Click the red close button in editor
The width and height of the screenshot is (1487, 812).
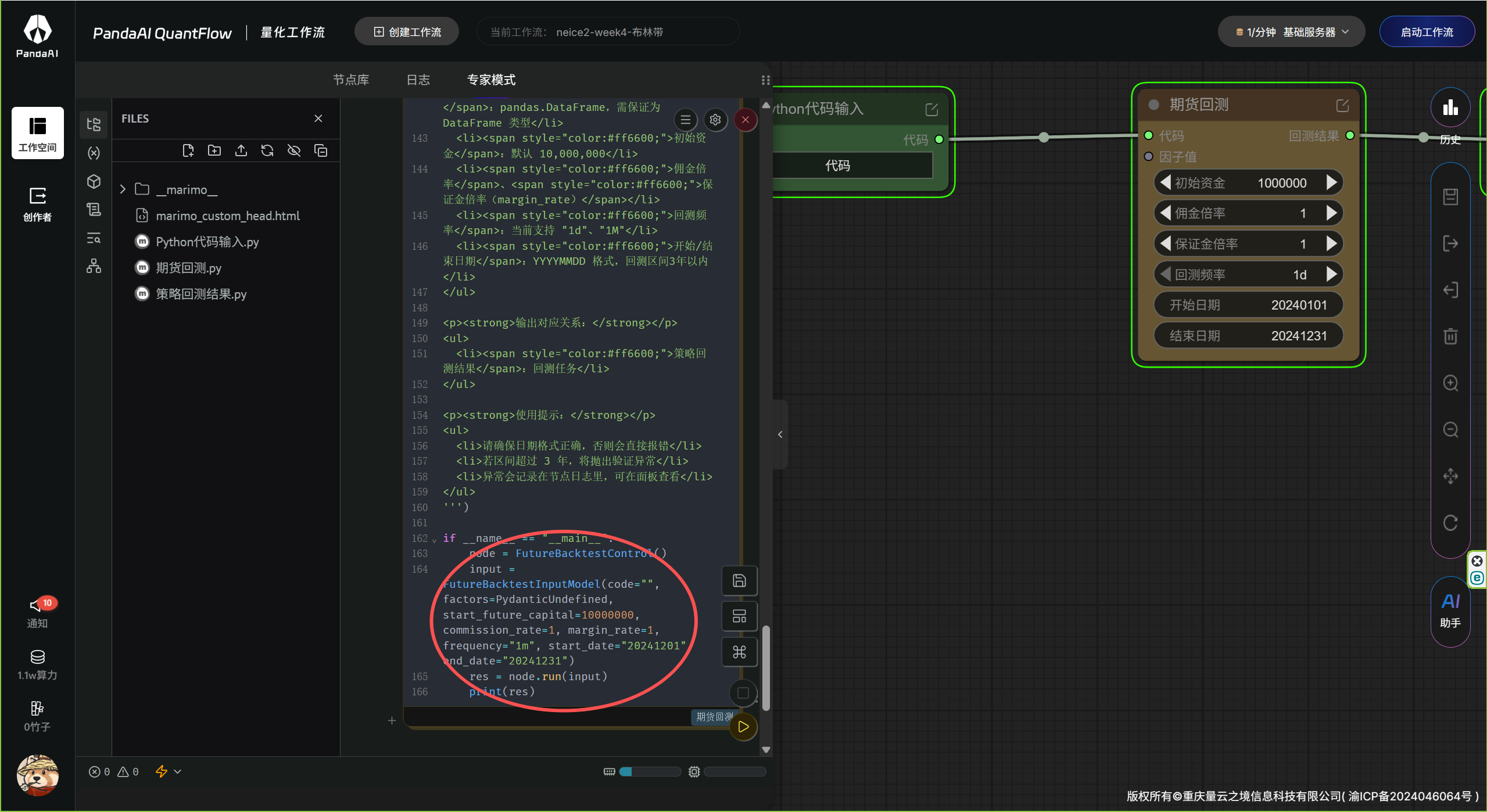point(746,120)
